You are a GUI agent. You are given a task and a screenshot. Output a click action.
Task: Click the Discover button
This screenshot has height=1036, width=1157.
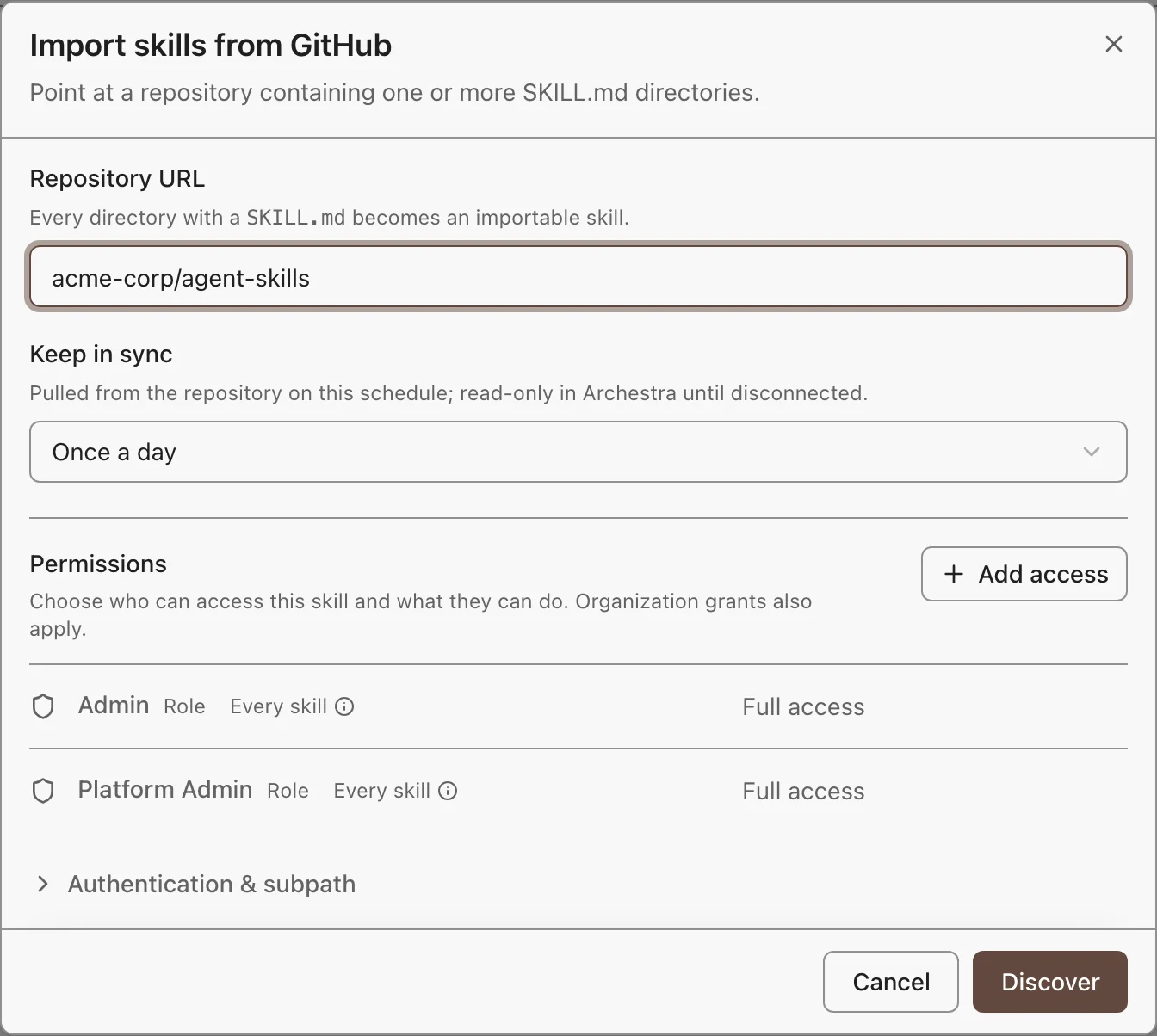1050,982
